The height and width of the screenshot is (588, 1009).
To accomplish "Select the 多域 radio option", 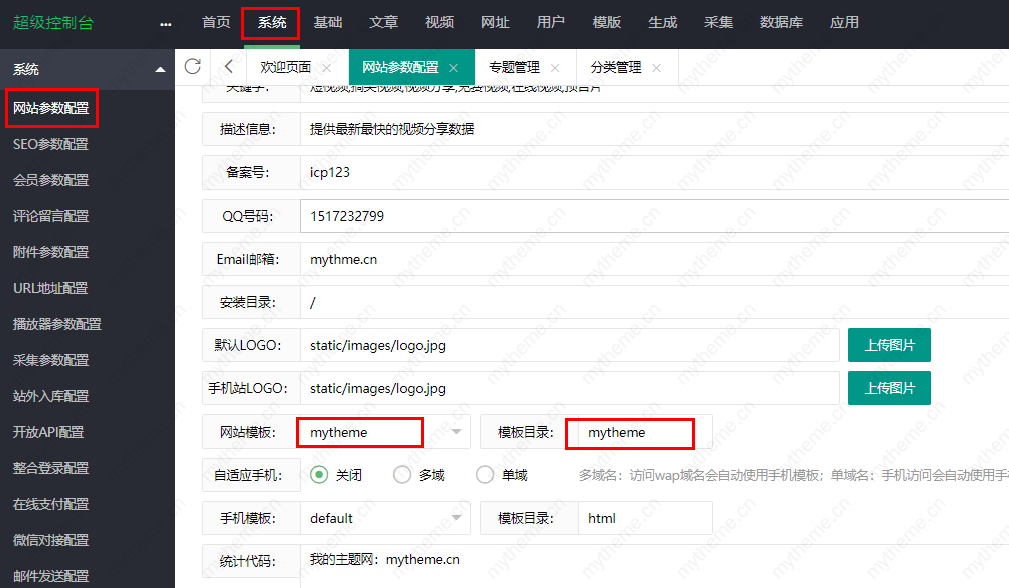I will pos(402,475).
